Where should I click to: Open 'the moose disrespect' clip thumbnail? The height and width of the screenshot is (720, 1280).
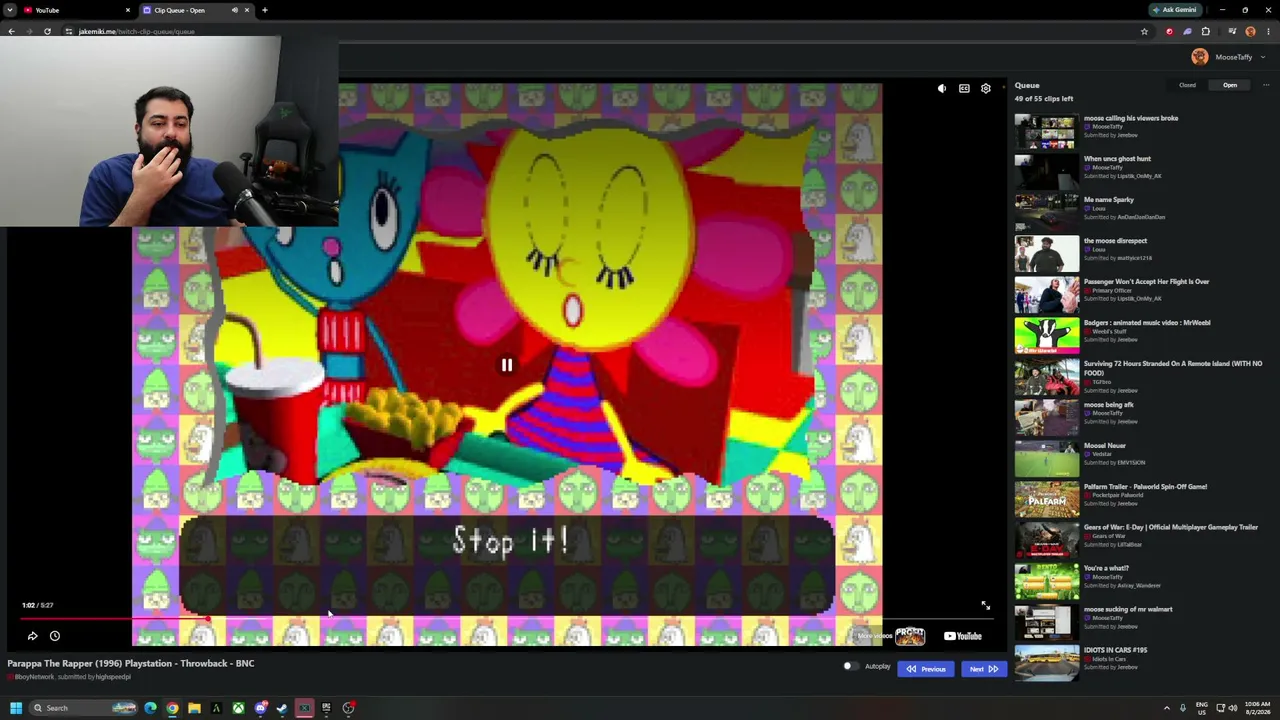coord(1046,255)
